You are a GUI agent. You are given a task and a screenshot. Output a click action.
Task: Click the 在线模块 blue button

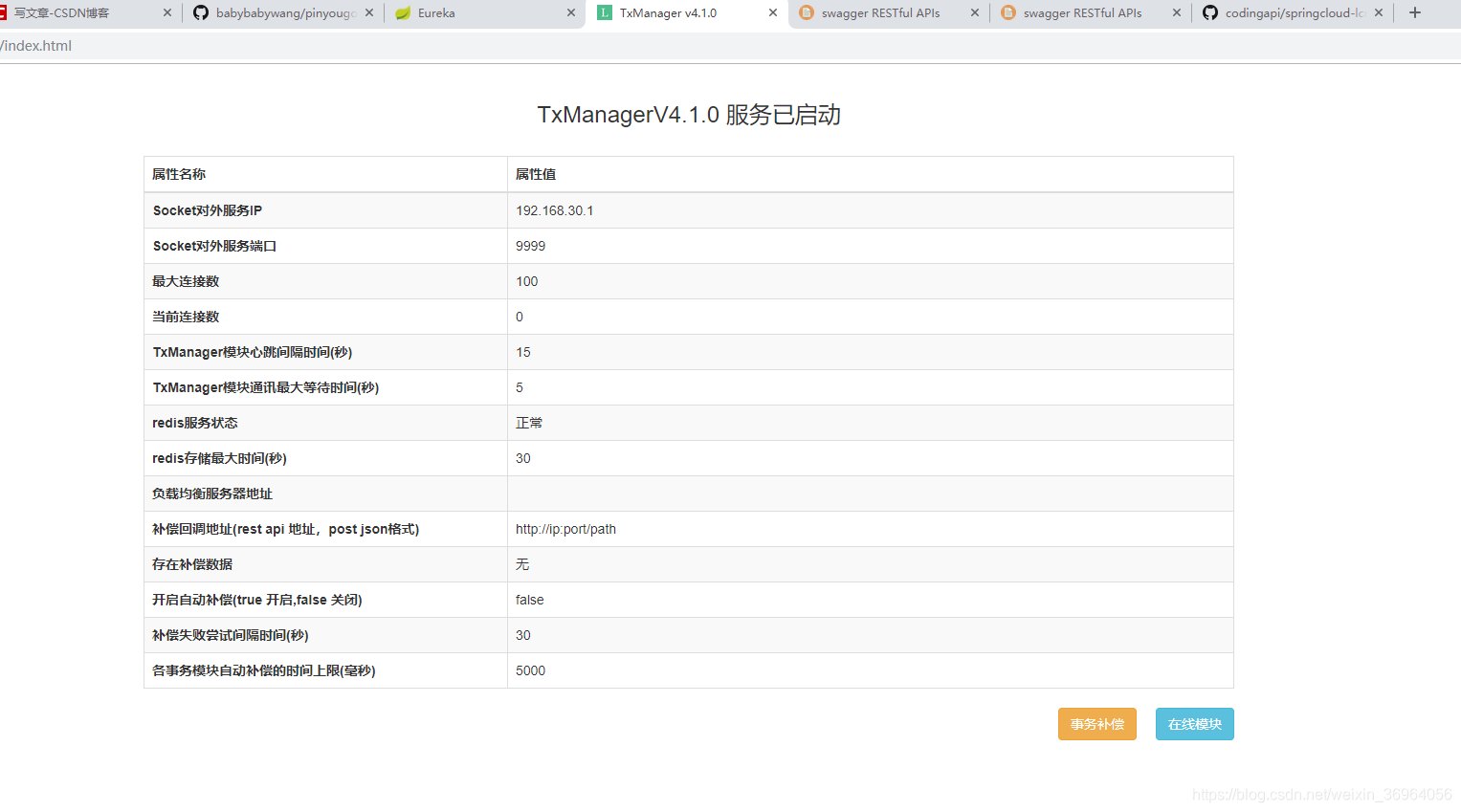tap(1194, 724)
